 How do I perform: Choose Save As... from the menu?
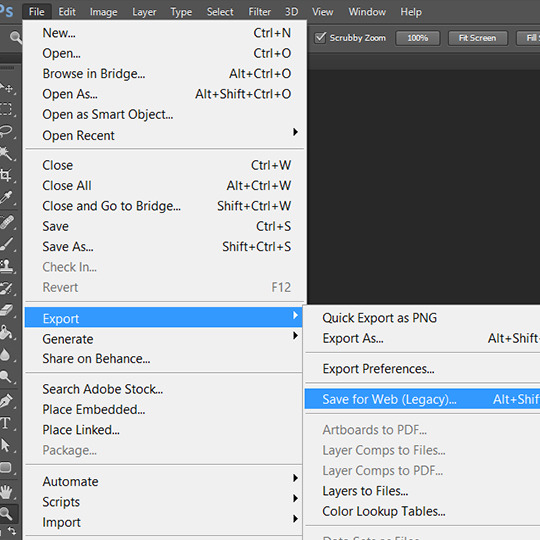[164, 246]
